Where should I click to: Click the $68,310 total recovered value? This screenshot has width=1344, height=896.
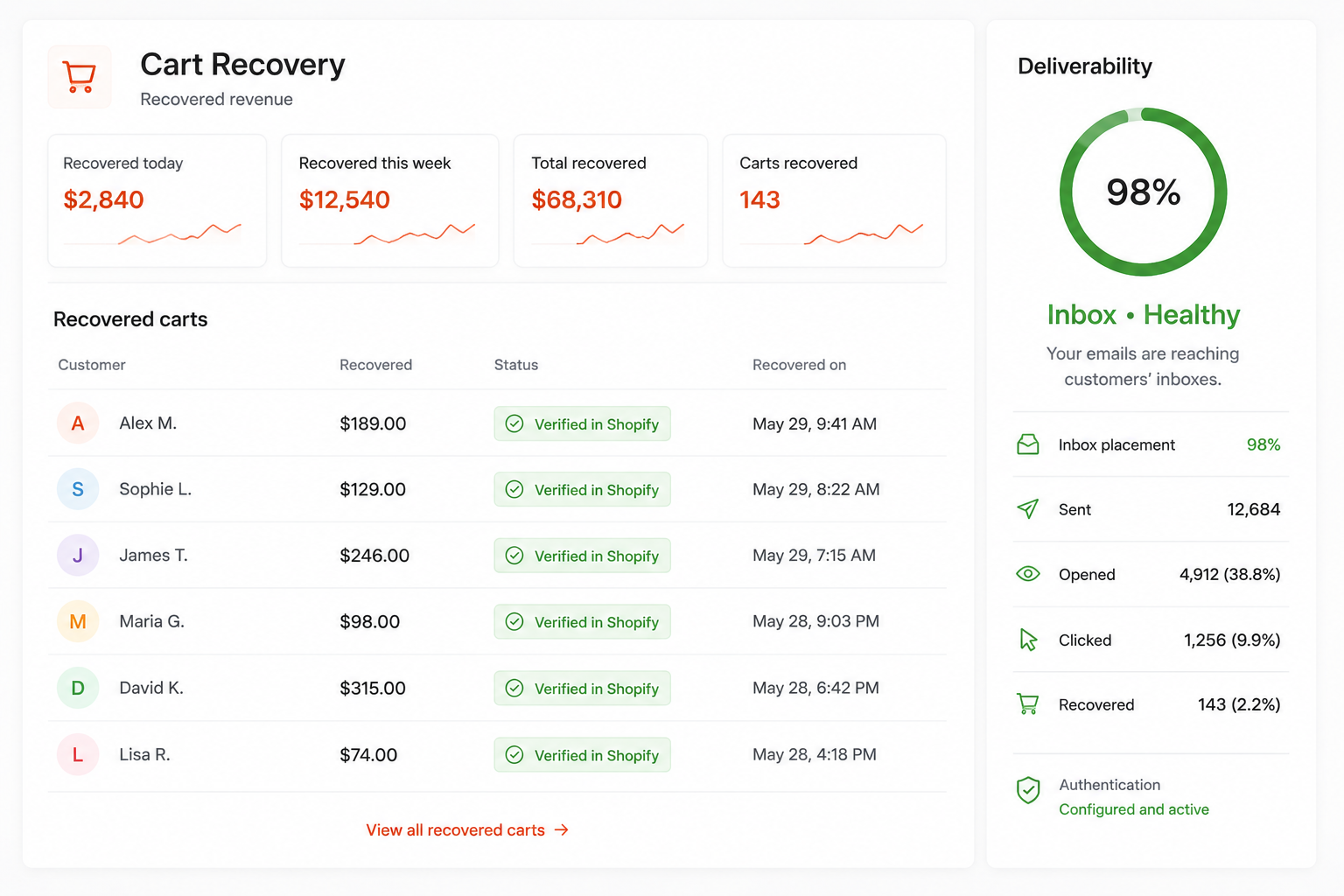click(577, 199)
